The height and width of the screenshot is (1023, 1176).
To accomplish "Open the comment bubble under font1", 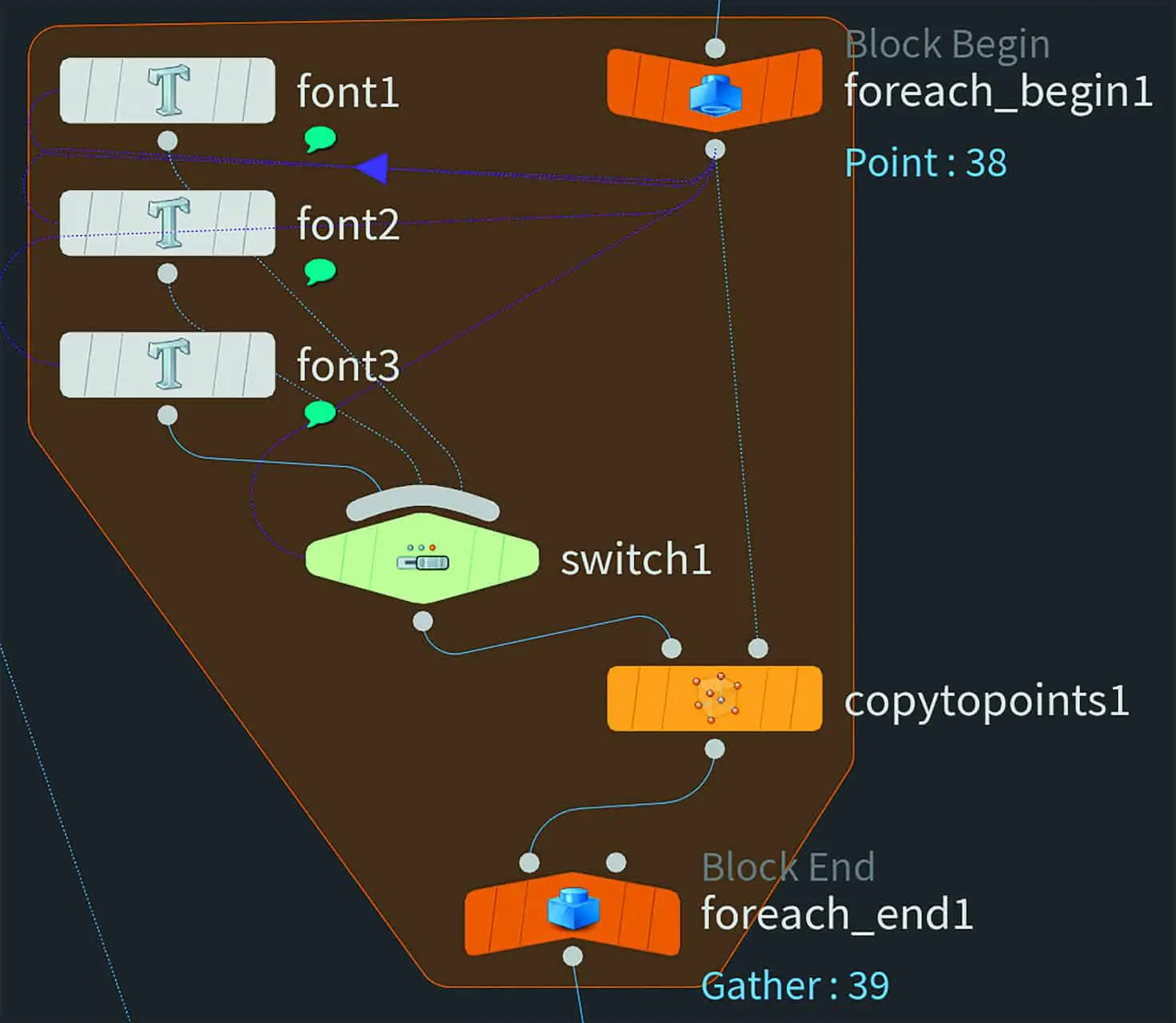I will 320,139.
